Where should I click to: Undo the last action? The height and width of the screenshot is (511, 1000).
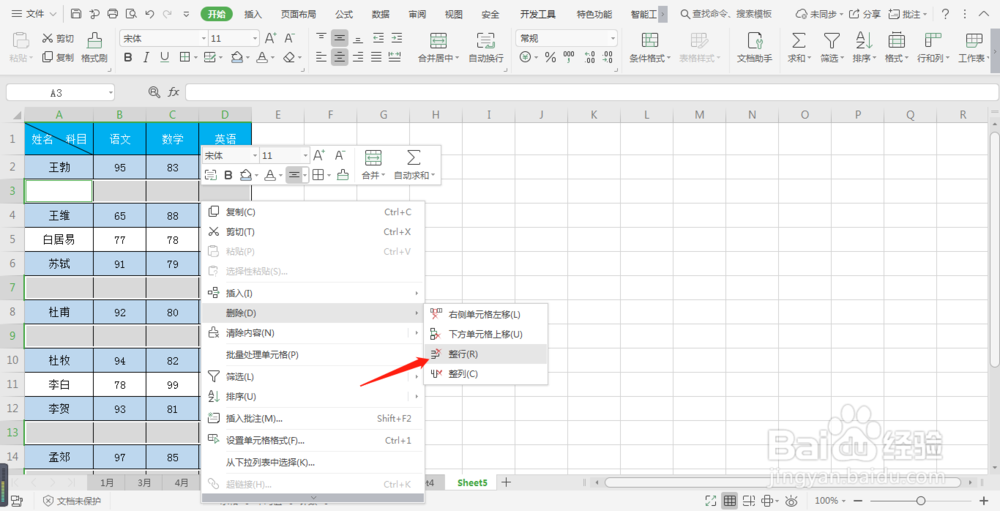click(150, 13)
